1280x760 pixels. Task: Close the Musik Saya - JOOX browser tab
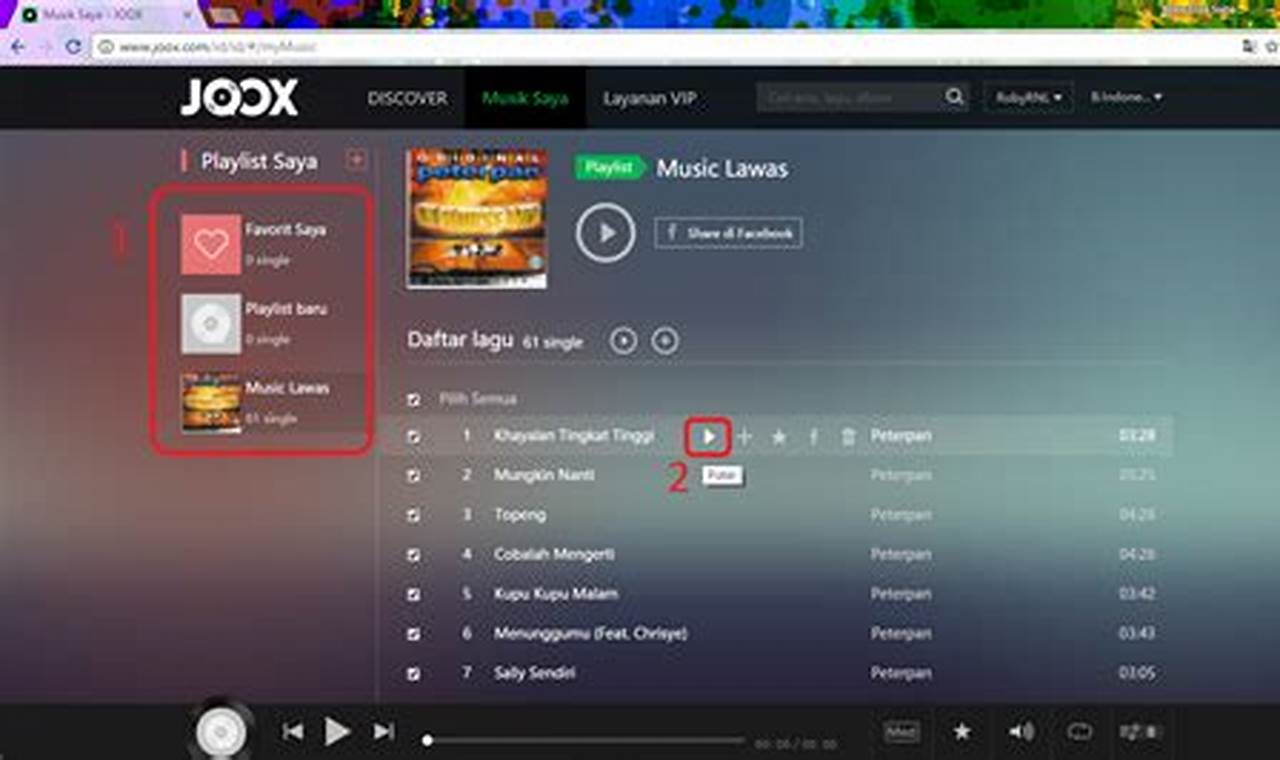point(185,15)
